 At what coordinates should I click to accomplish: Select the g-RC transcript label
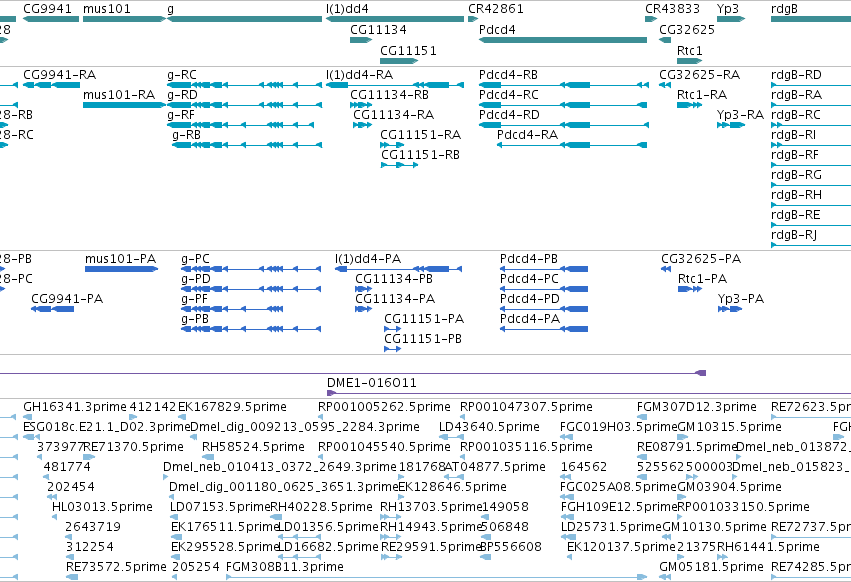click(182, 74)
